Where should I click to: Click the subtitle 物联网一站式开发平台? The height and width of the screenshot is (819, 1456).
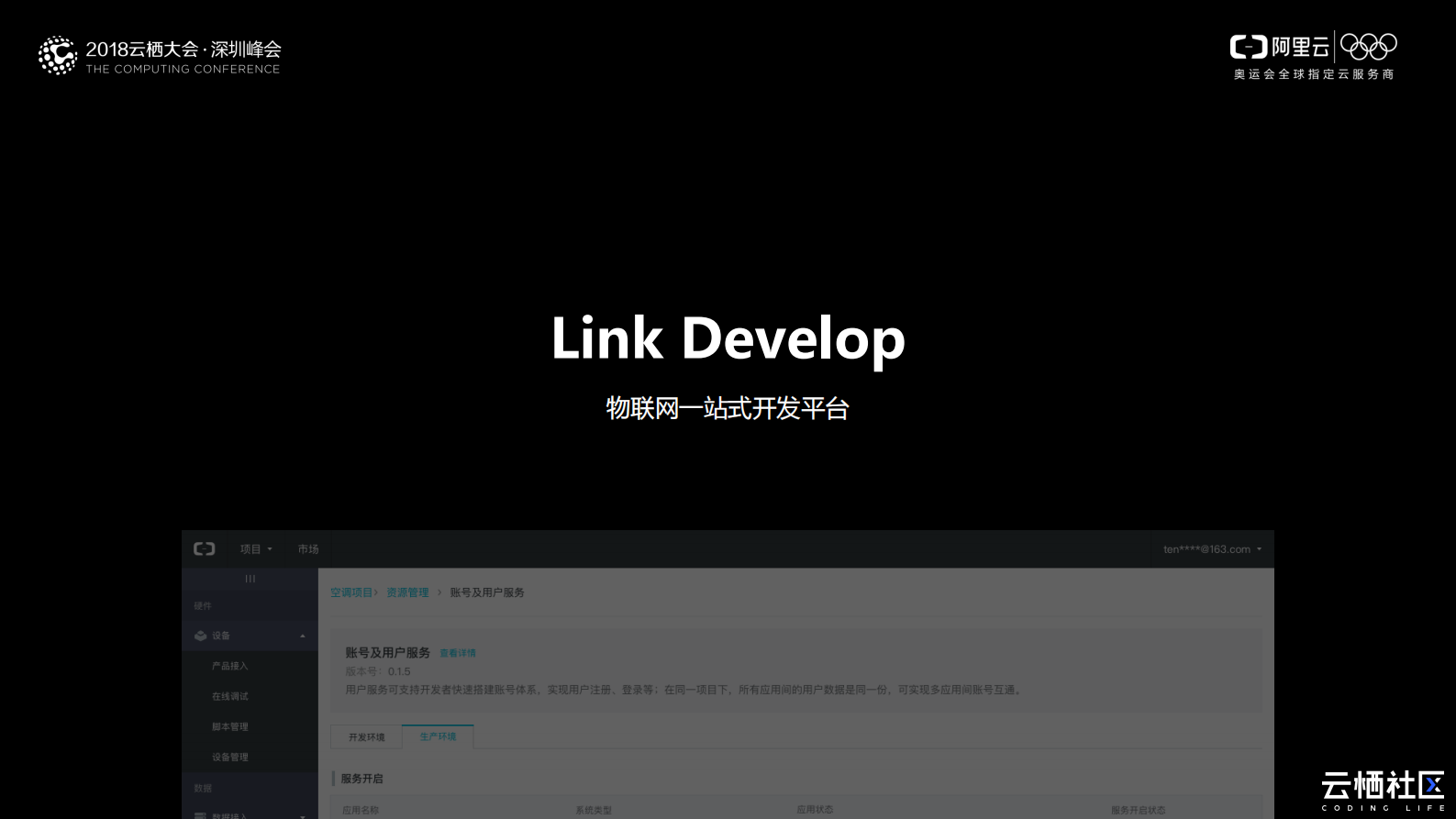pyautogui.click(x=728, y=408)
